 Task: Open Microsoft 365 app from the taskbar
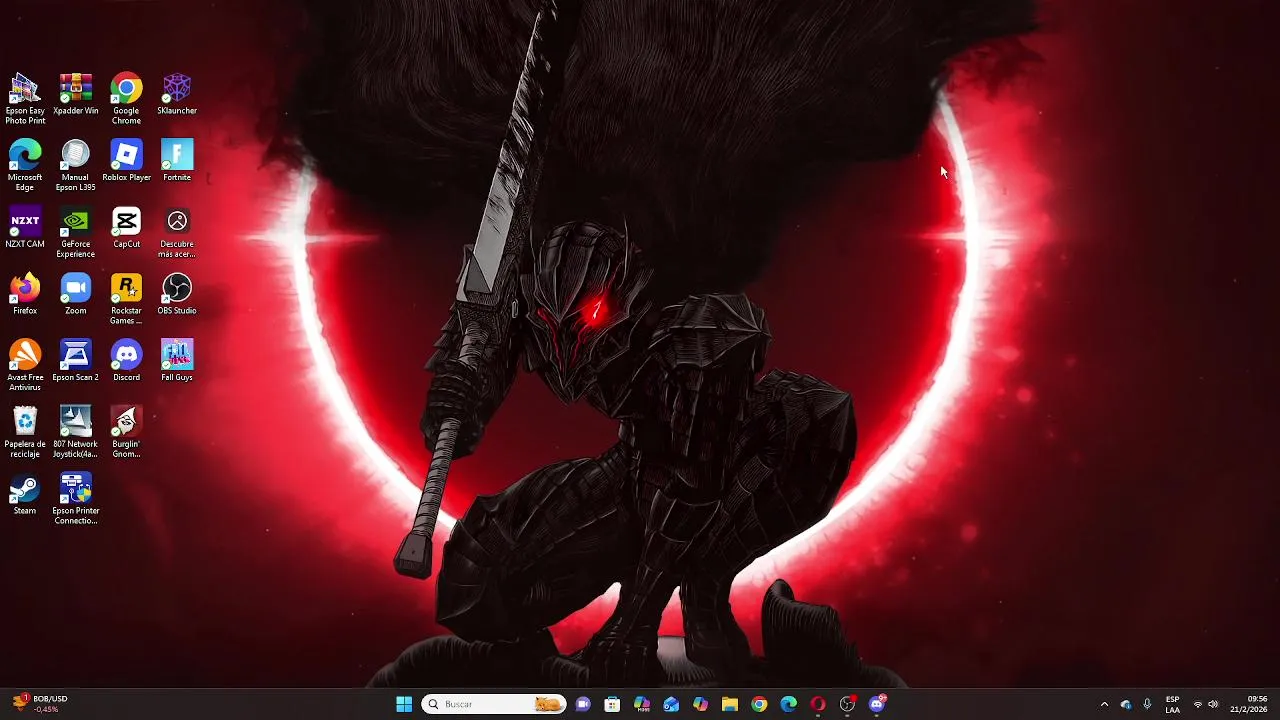point(642,704)
